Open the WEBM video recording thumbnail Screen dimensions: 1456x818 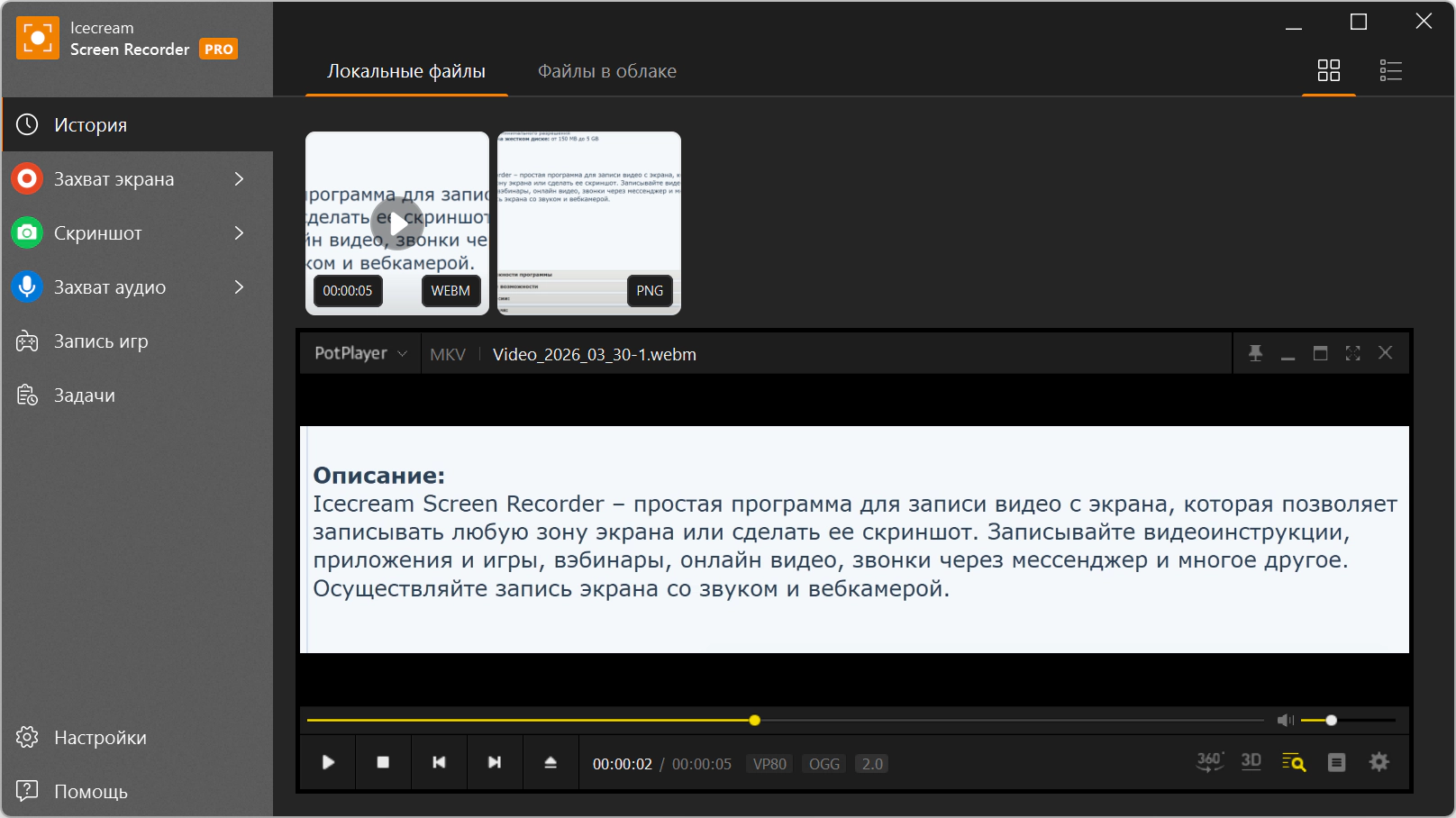click(397, 223)
